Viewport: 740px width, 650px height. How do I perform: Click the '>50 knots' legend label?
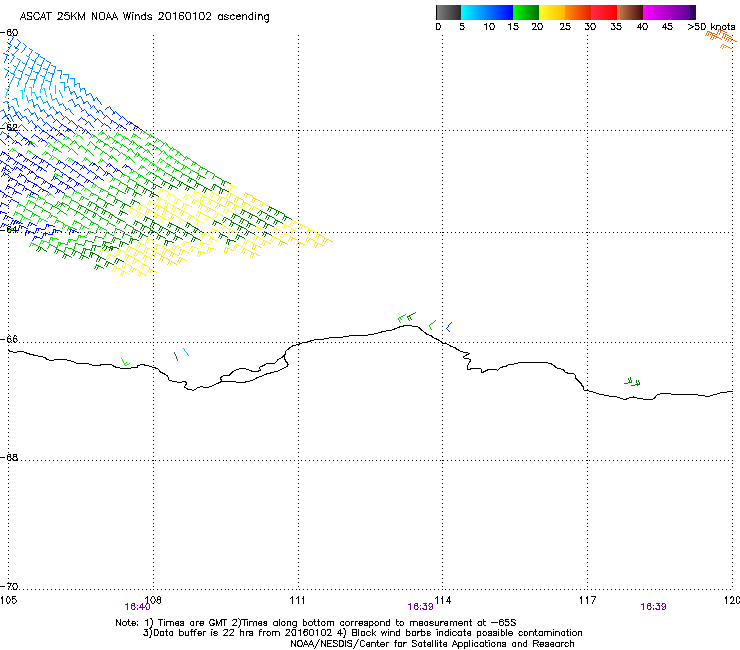click(711, 27)
